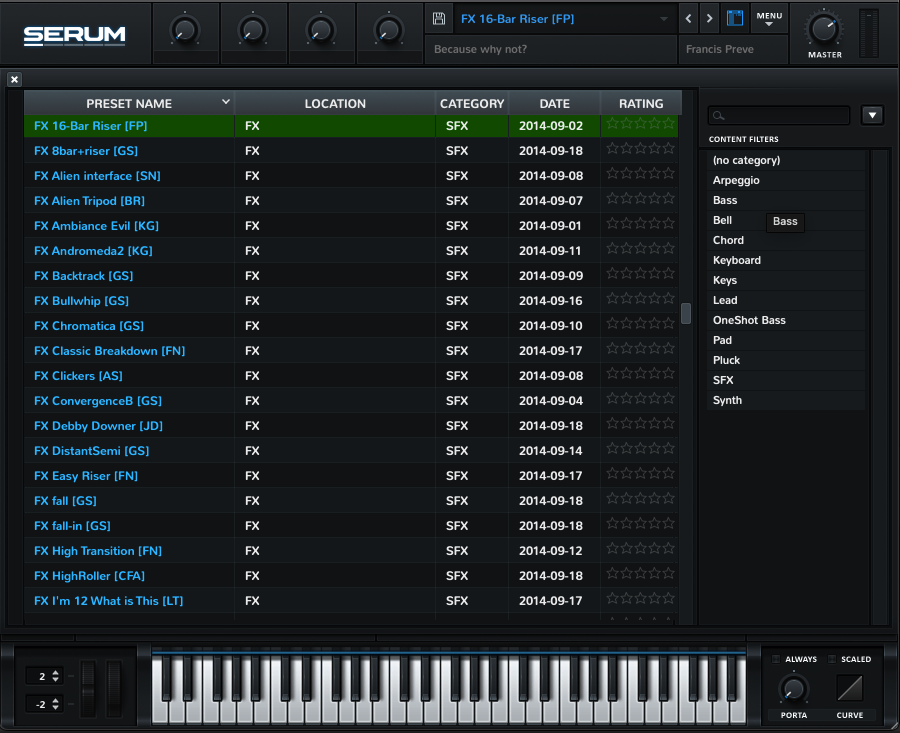This screenshot has height=733, width=900.
Task: Go to the next preset arrow
Action: (x=709, y=18)
